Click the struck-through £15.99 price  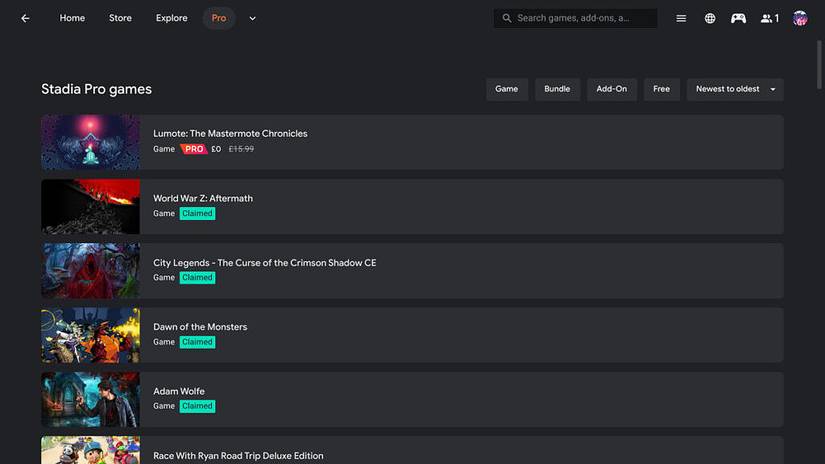click(x=241, y=149)
